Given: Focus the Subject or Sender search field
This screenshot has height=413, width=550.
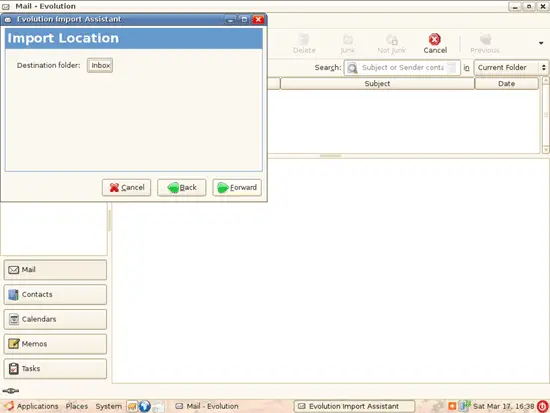Looking at the screenshot, I should pyautogui.click(x=403, y=67).
